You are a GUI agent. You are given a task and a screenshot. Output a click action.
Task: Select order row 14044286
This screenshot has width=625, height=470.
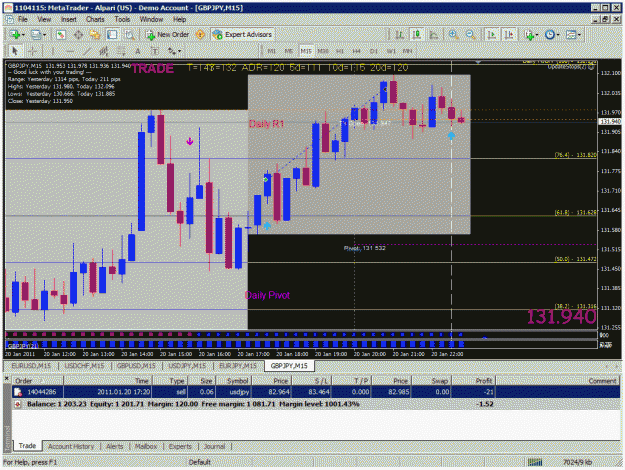tap(316, 392)
